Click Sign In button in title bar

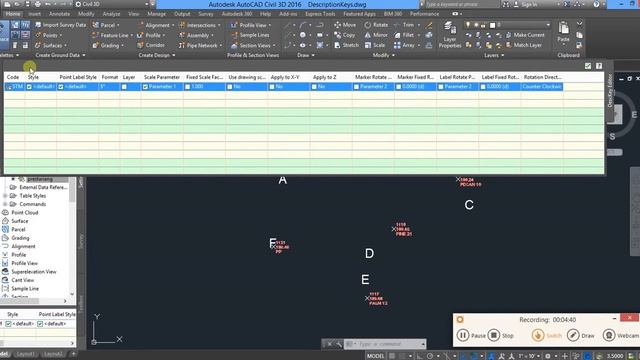click(526, 4)
